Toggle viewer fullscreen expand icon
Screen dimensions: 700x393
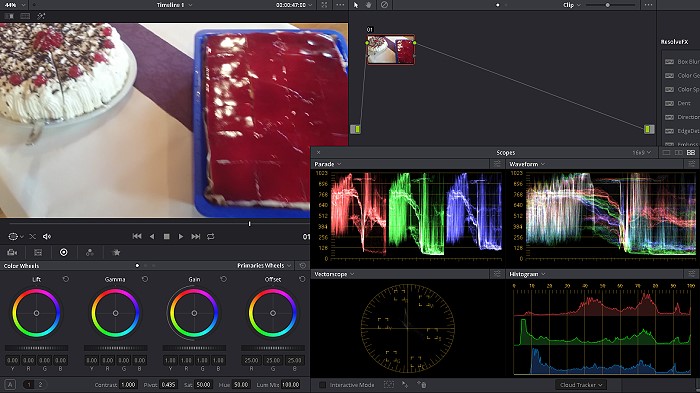coord(325,5)
